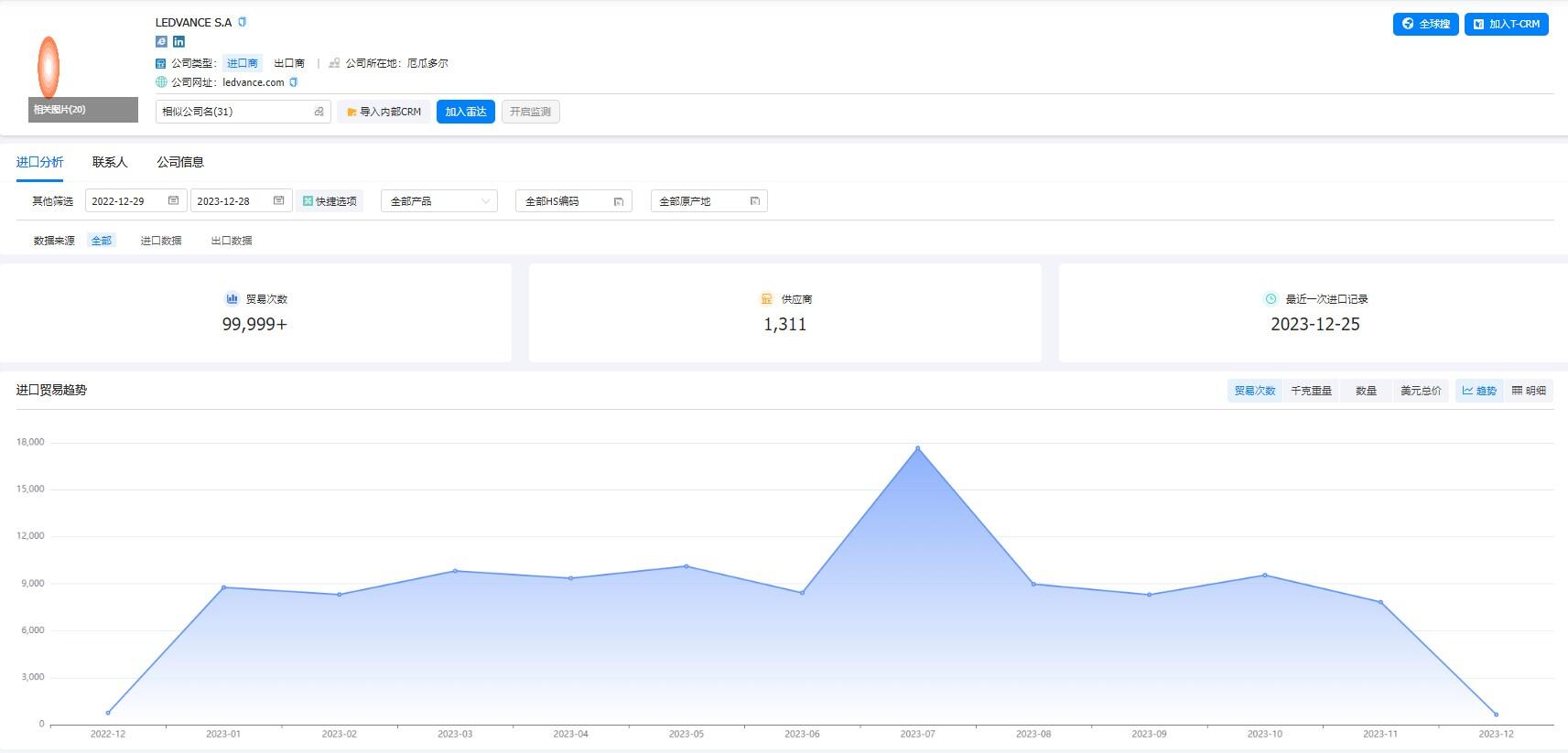
Task: Click the 进口贸易趋势 heading
Action: tap(51, 390)
